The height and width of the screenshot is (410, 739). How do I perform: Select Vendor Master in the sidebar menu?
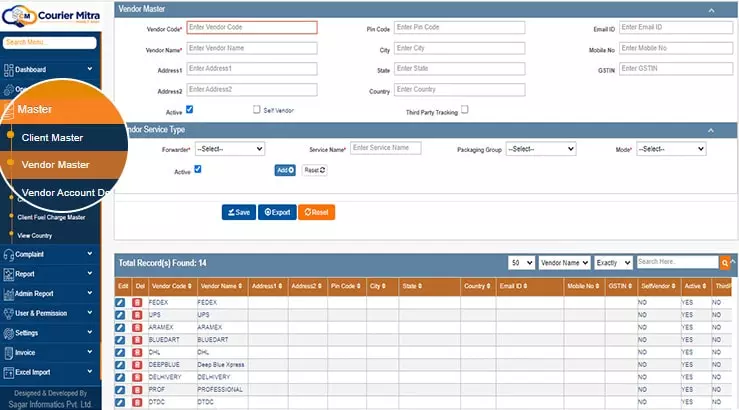[x=56, y=164]
